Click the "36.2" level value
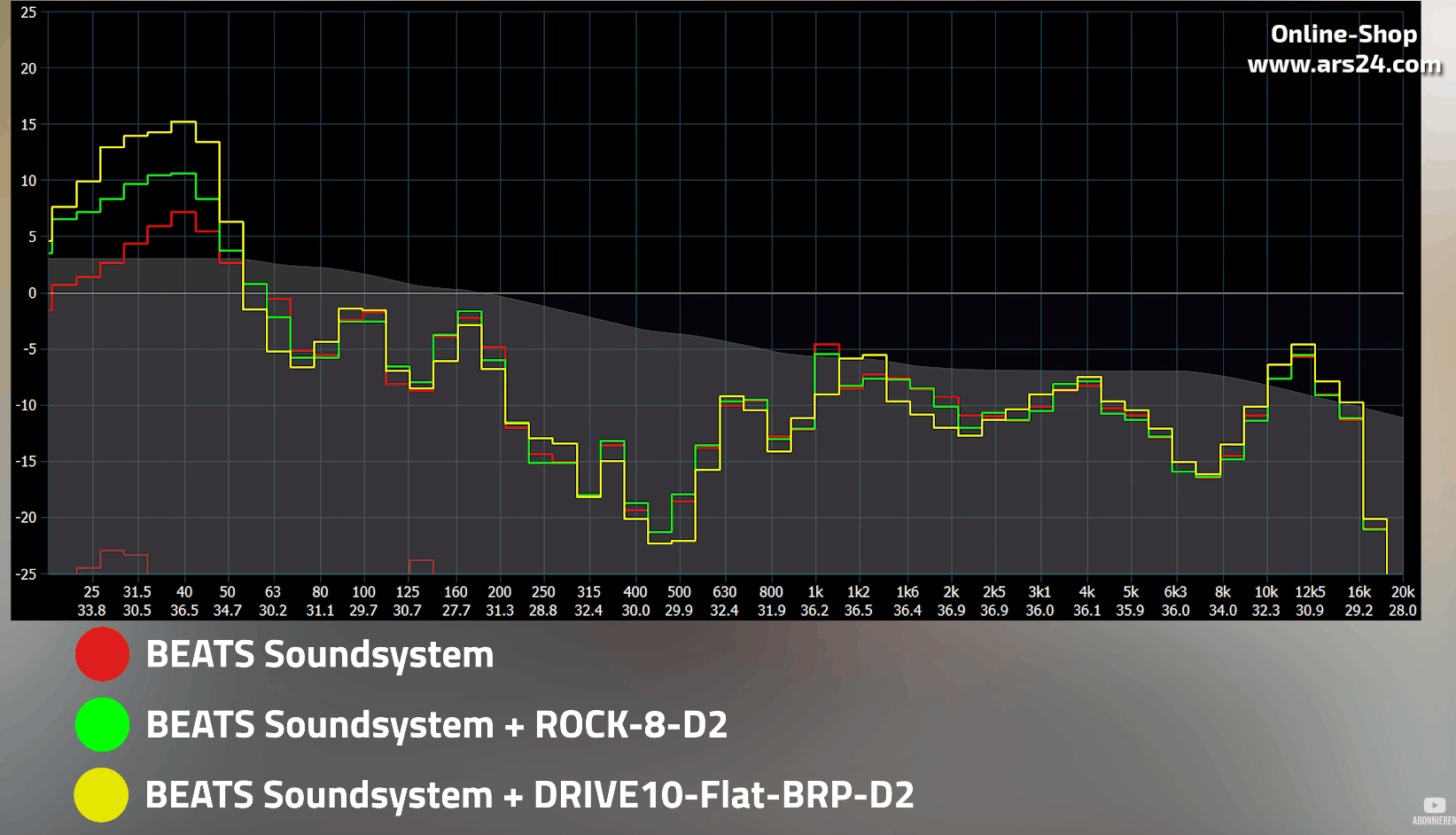 pyautogui.click(x=814, y=610)
